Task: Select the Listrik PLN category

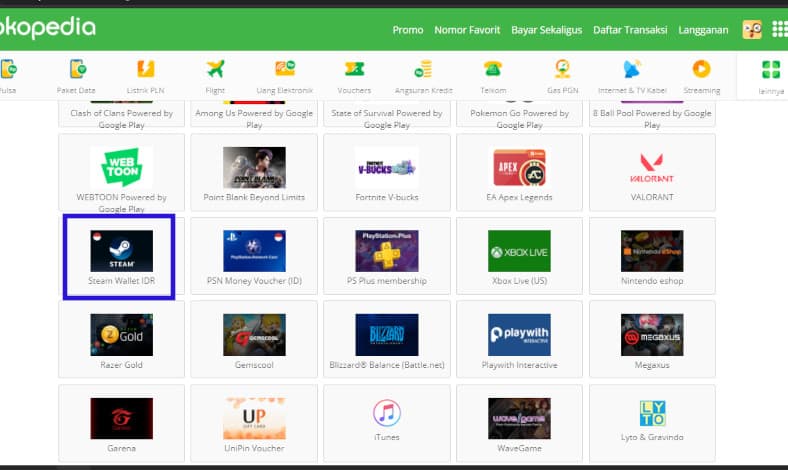Action: click(x=145, y=76)
